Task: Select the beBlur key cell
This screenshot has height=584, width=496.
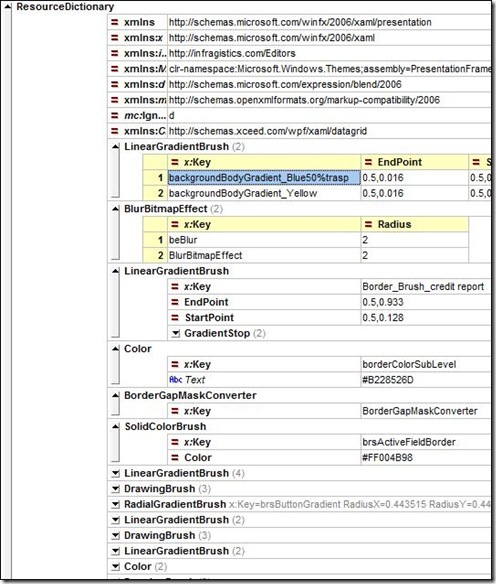Action: pos(264,240)
